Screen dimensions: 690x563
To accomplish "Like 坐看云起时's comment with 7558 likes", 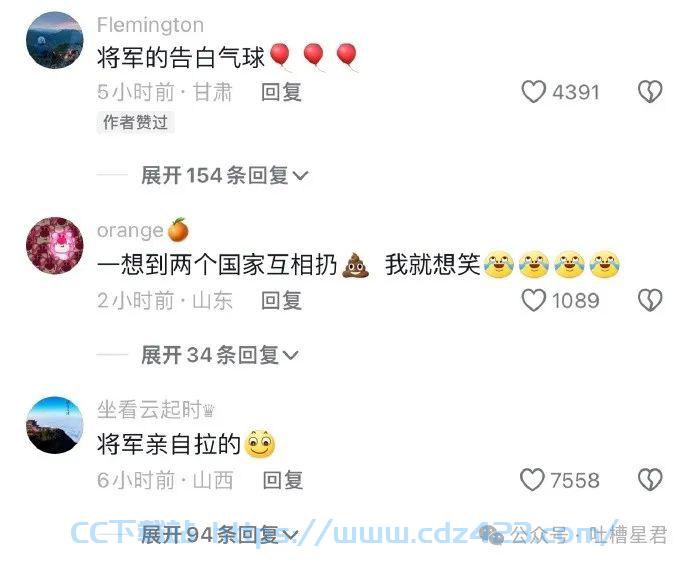I will [x=532, y=480].
